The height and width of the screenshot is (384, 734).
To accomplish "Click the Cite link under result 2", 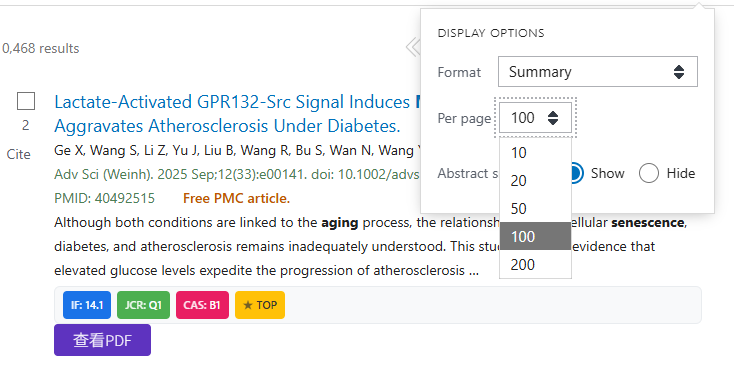I will [18, 154].
